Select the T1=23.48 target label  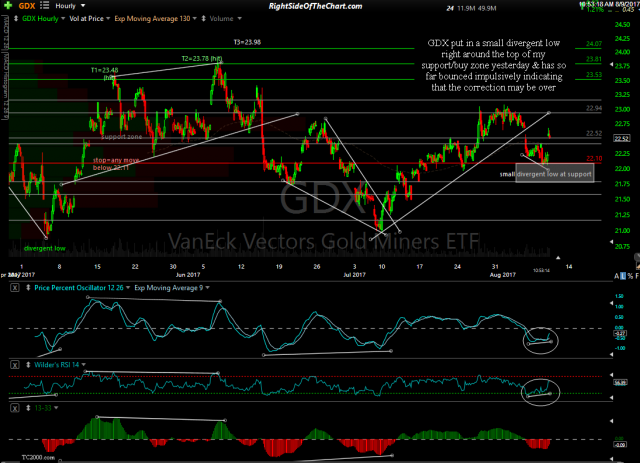(x=104, y=73)
